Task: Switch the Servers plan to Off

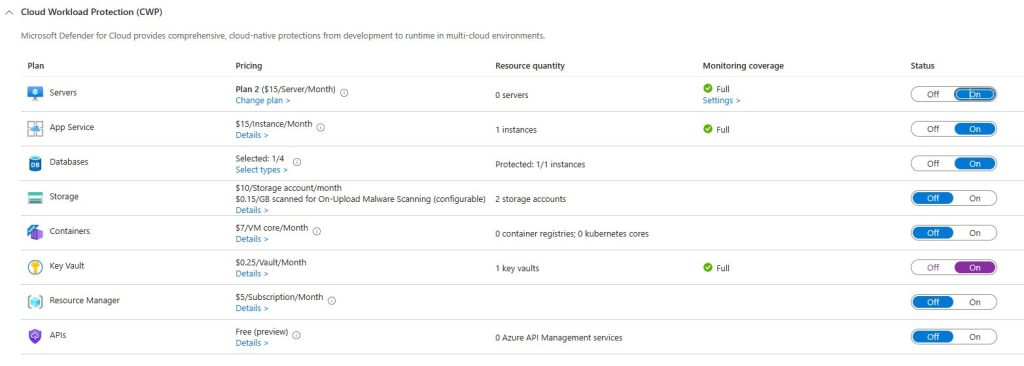Action: (x=933, y=94)
